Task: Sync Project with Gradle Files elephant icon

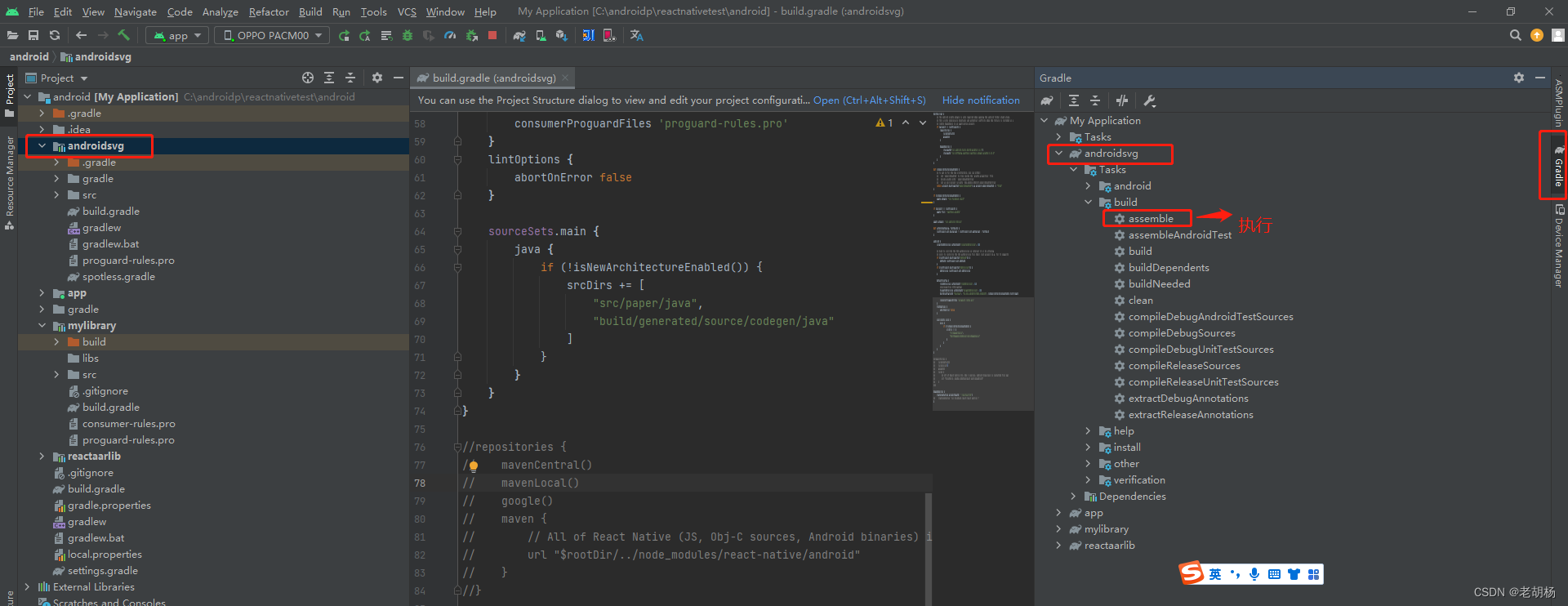Action: (519, 35)
